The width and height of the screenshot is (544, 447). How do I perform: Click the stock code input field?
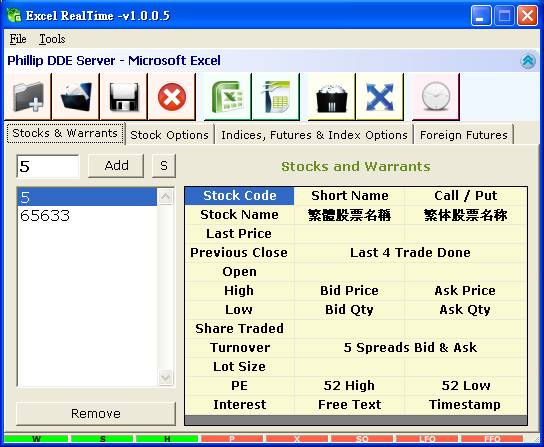point(48,166)
